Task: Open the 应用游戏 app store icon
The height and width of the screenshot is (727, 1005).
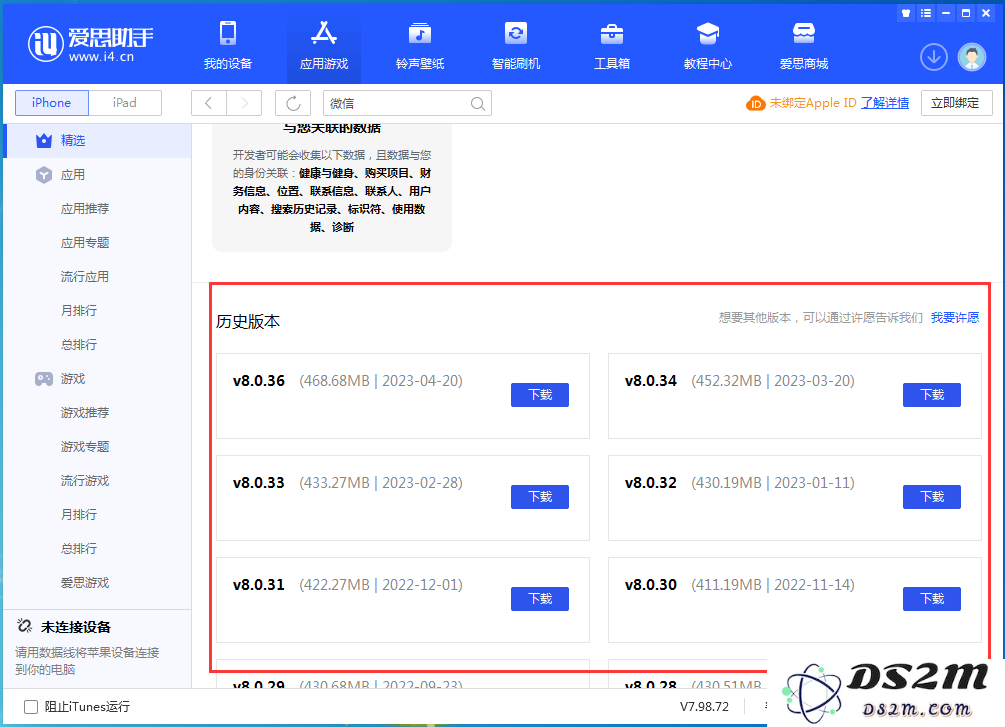Action: tap(324, 33)
